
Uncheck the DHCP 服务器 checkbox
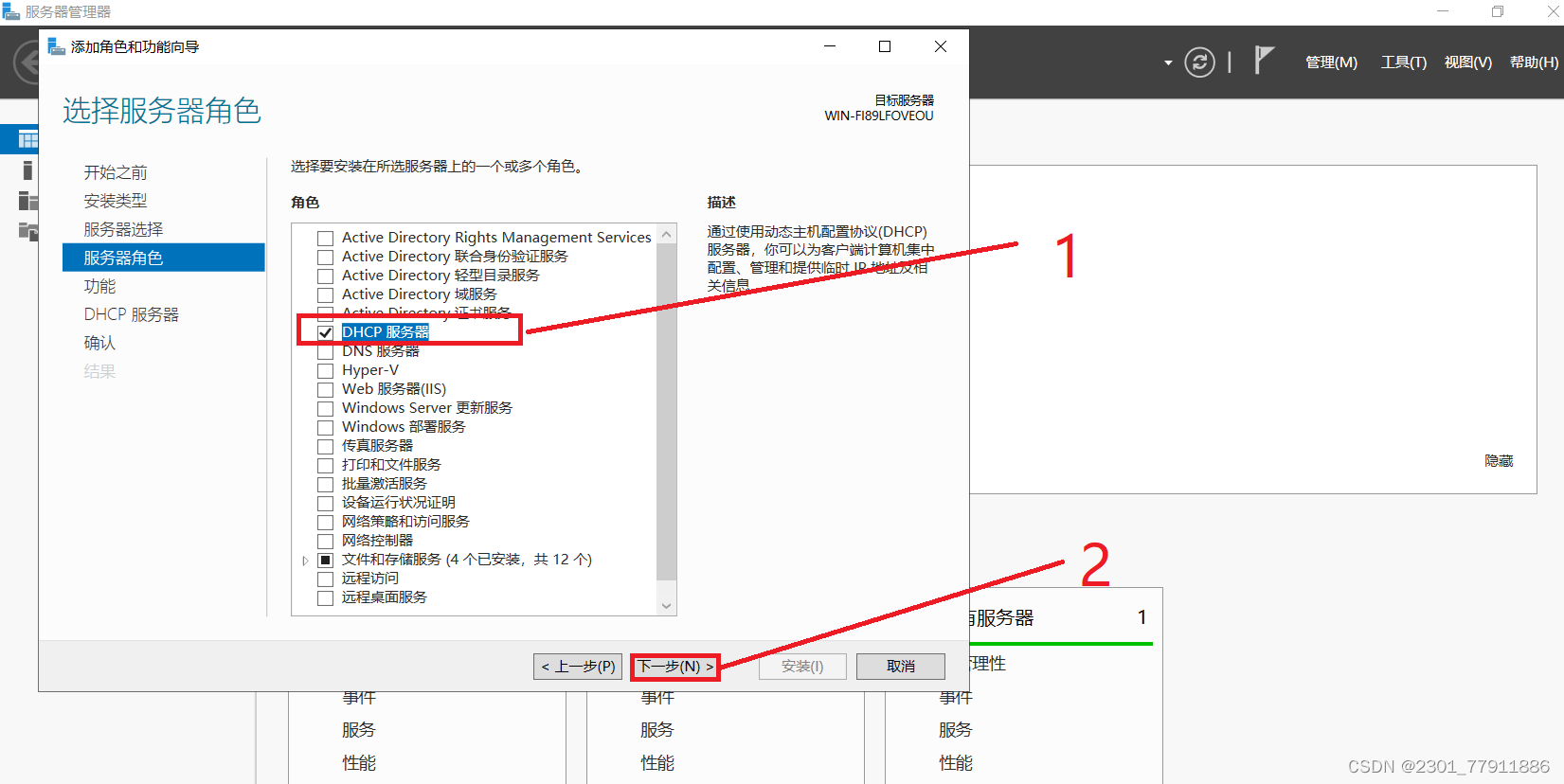(325, 332)
